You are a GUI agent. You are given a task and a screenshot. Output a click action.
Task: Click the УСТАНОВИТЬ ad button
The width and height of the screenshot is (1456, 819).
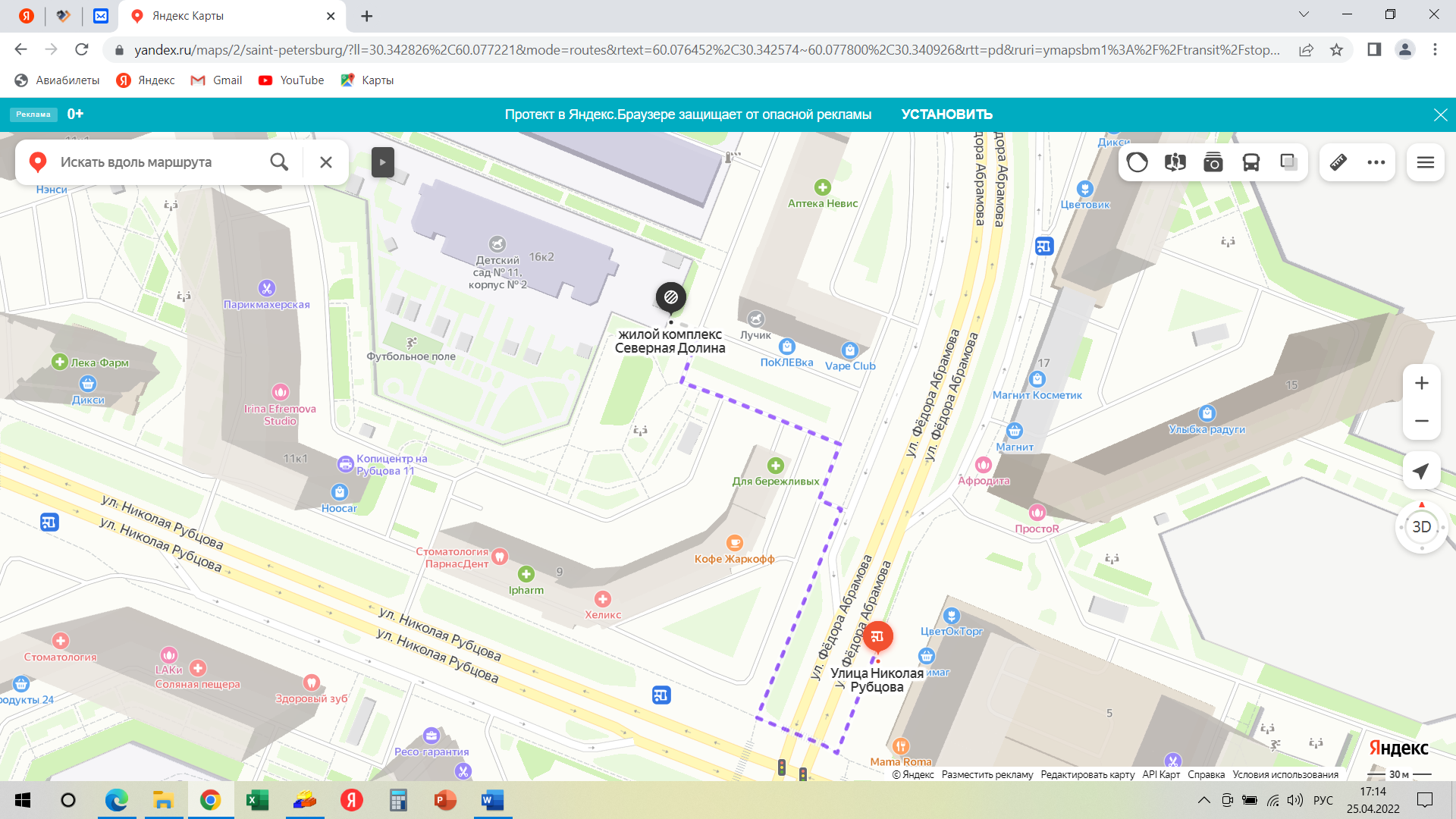pyautogui.click(x=946, y=115)
